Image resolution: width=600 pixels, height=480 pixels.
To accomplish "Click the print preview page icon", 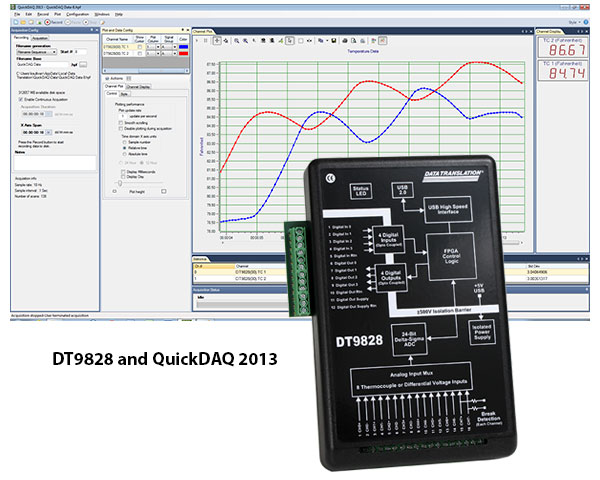I will (x=354, y=41).
